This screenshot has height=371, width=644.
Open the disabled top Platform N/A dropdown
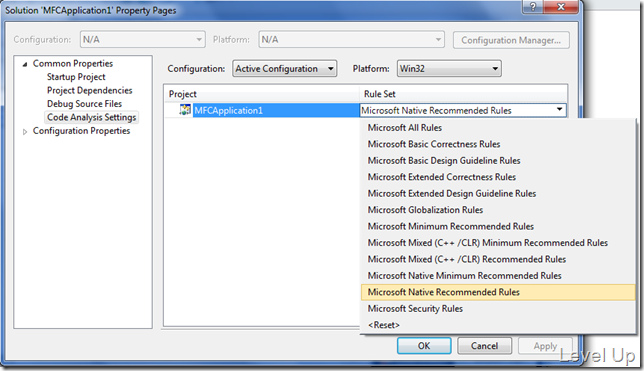coord(351,39)
